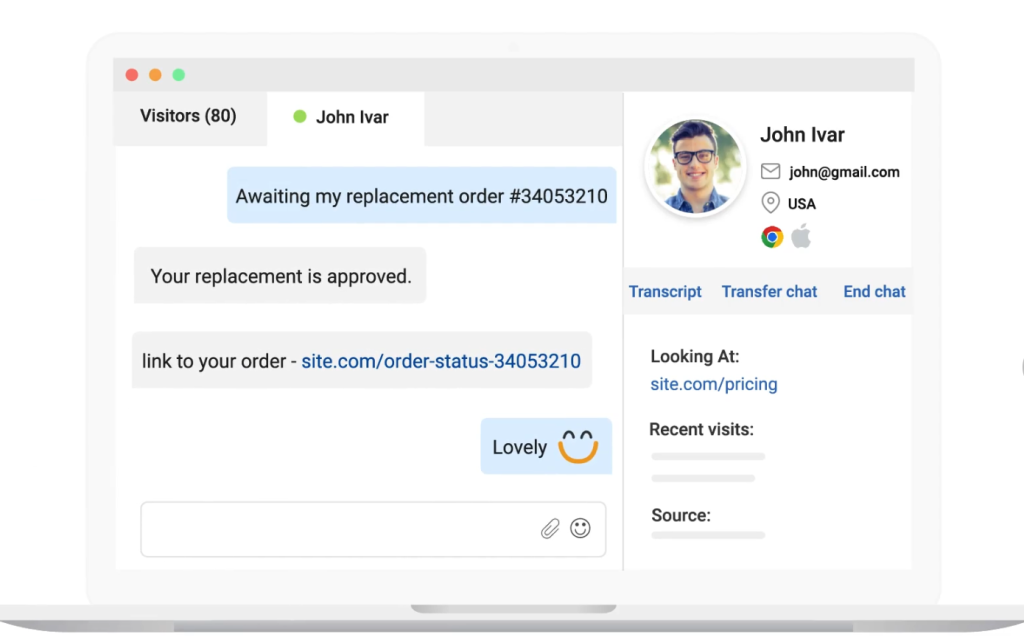The image size is (1024, 637).
Task: Click the paperclip attachment icon
Action: tap(550, 529)
